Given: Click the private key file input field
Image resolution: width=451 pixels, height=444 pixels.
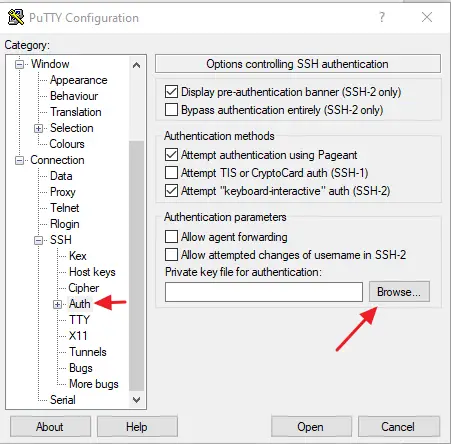Looking at the screenshot, I should [x=264, y=292].
